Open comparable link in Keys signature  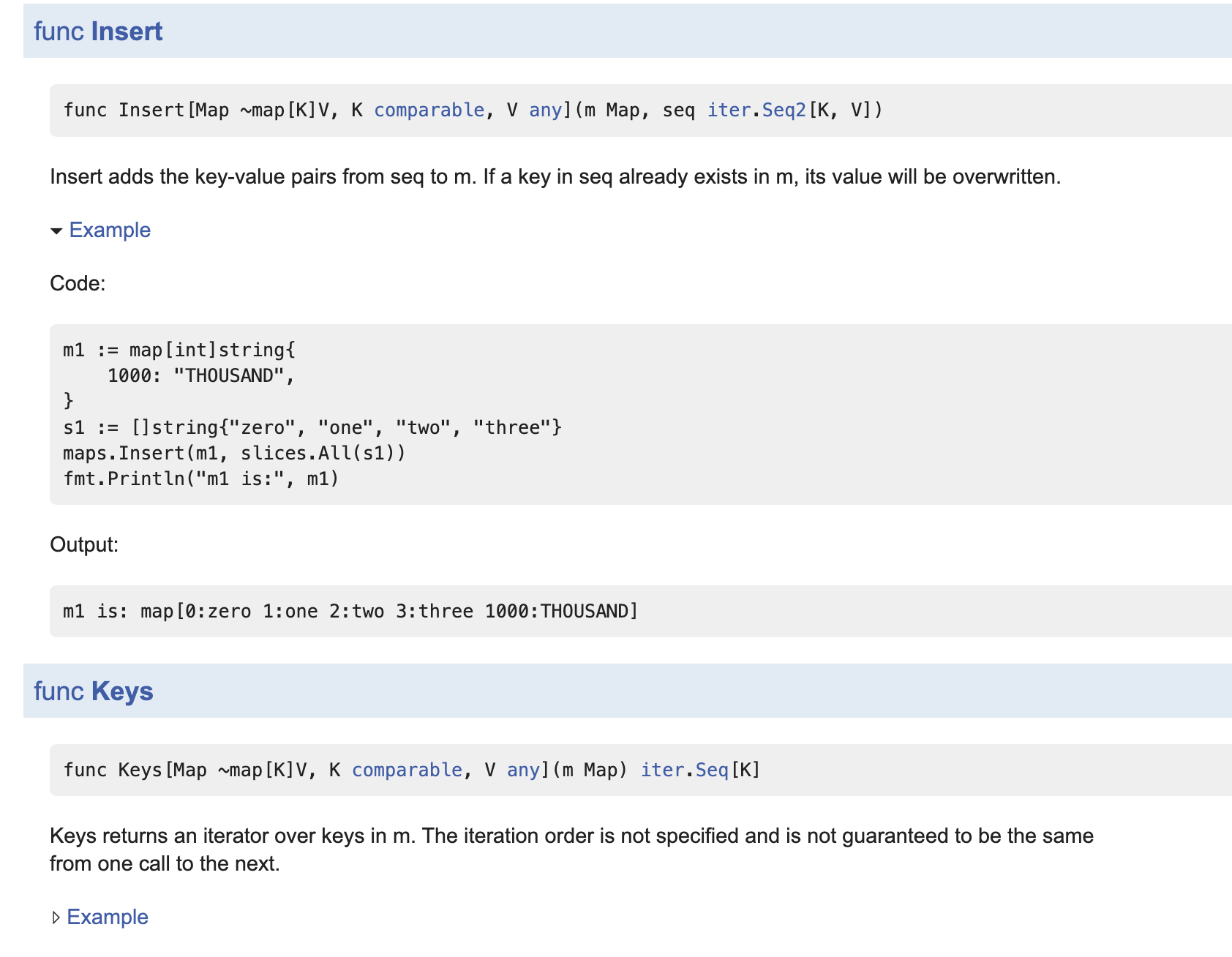407,770
